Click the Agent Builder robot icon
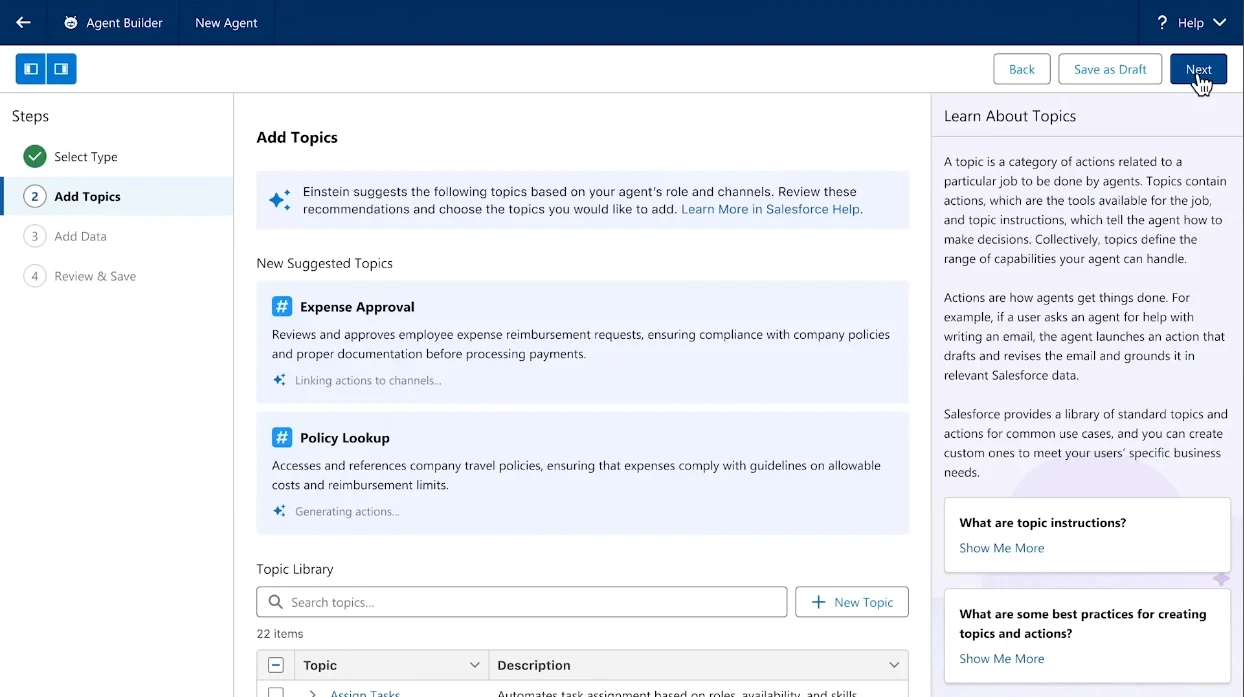The image size is (1244, 697). (70, 22)
